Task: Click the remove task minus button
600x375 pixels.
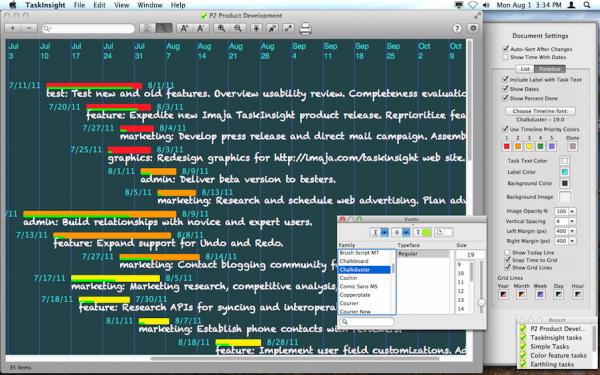Action: pos(29,28)
